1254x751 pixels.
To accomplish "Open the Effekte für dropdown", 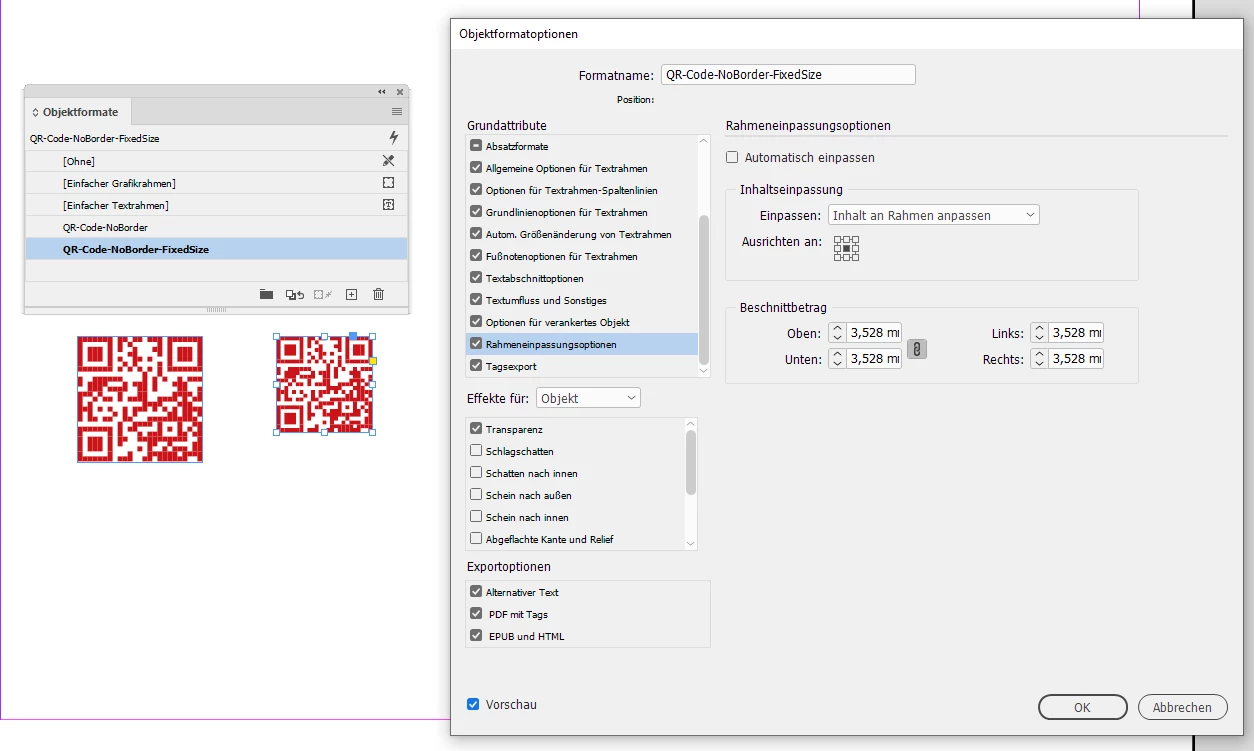I will tap(588, 398).
